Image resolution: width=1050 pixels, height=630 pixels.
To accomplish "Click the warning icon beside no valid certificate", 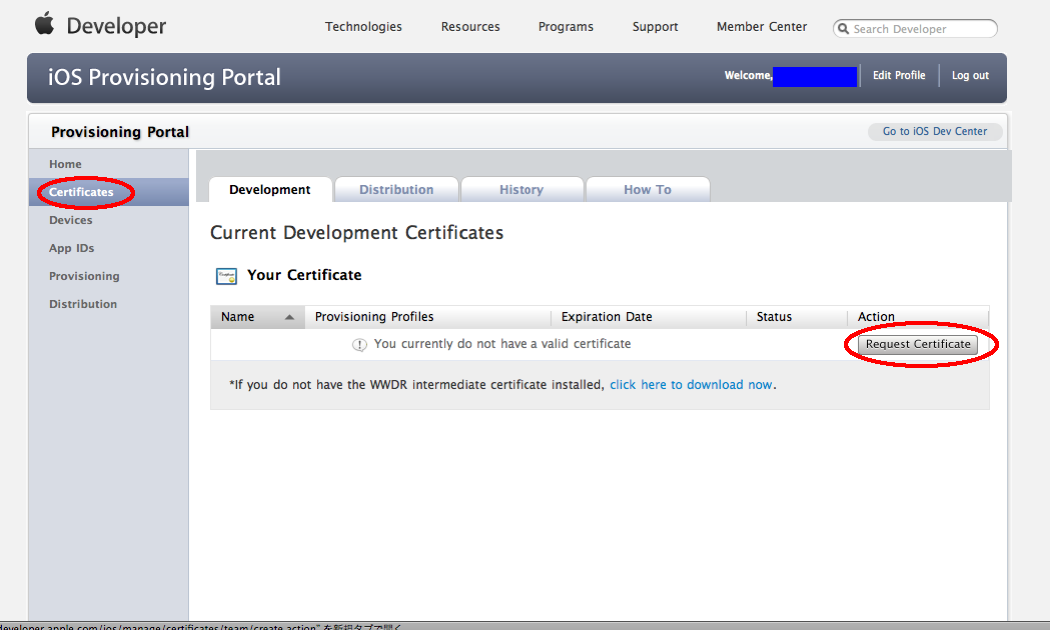I will (360, 345).
